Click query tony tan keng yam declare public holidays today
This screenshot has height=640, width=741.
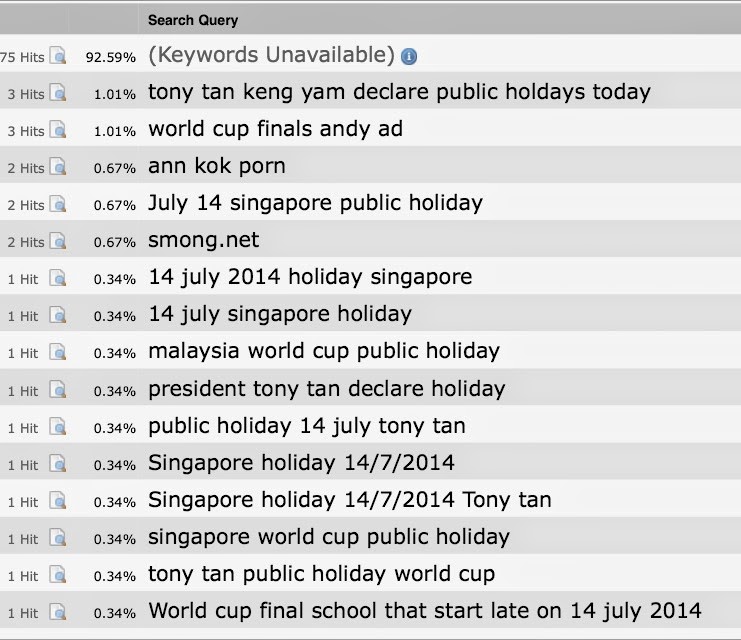pyautogui.click(x=399, y=92)
